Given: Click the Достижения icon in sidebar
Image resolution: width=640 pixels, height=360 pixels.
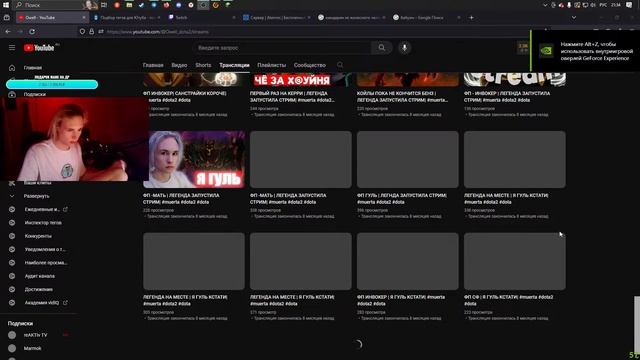Looking at the screenshot, I should point(12,289).
